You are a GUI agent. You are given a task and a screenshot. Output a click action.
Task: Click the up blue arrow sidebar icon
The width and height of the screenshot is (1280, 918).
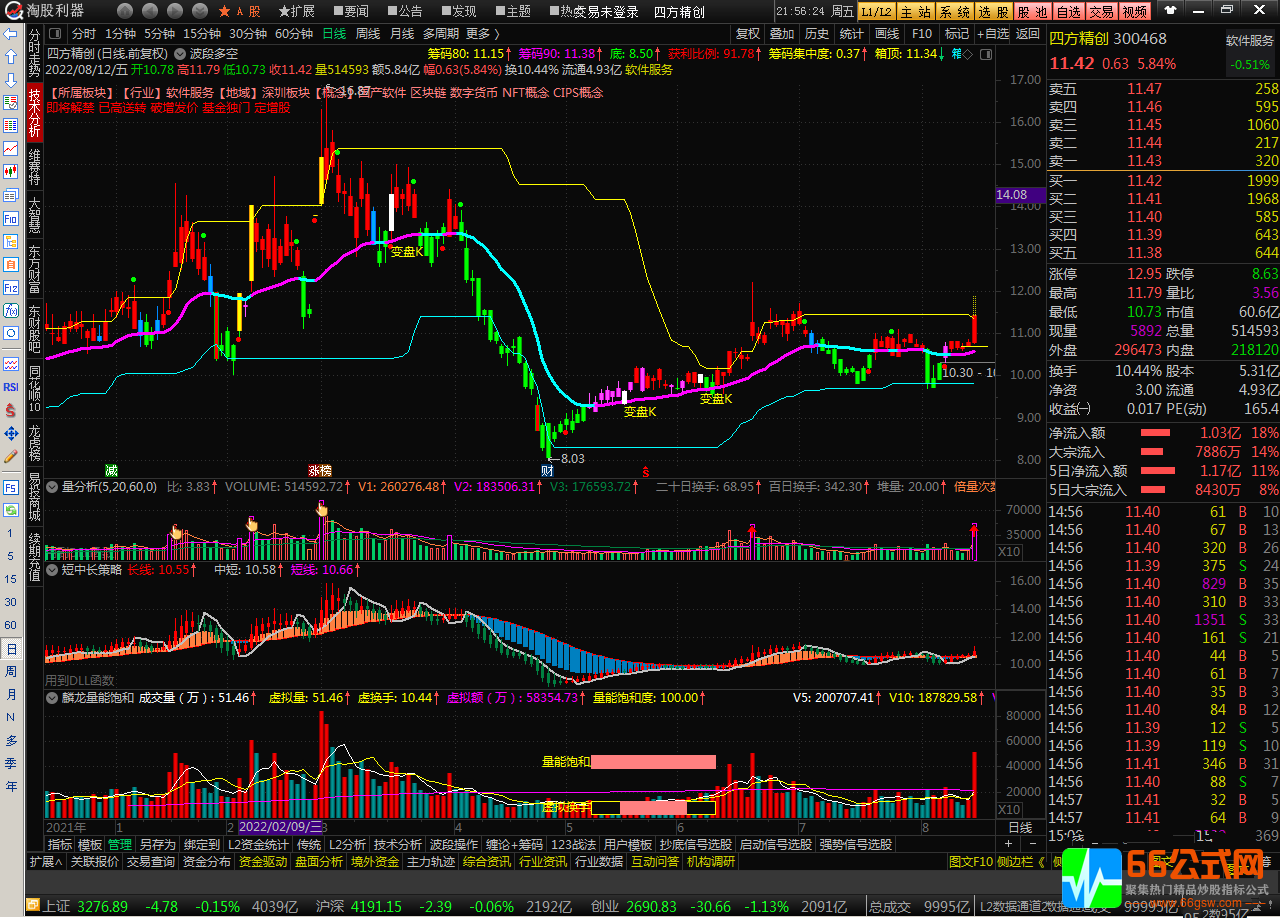click(11, 57)
